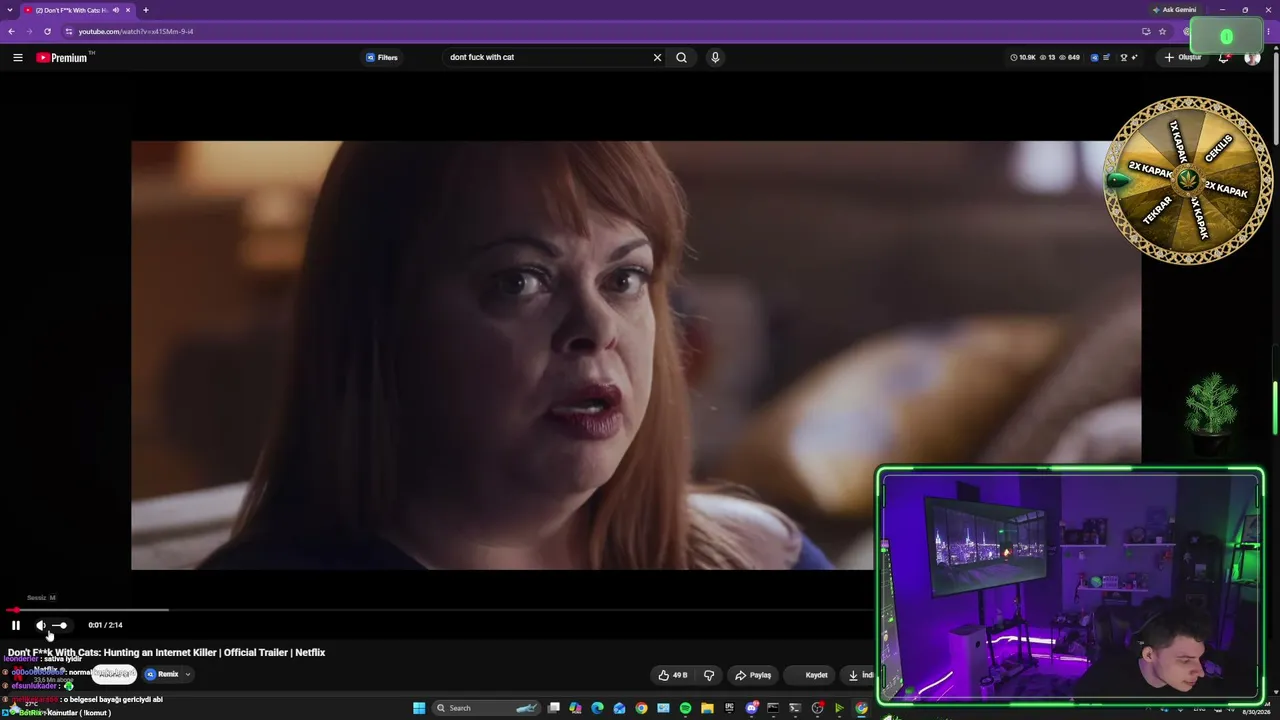Click the install/cast screen icon in address bar

pyautogui.click(x=1146, y=31)
